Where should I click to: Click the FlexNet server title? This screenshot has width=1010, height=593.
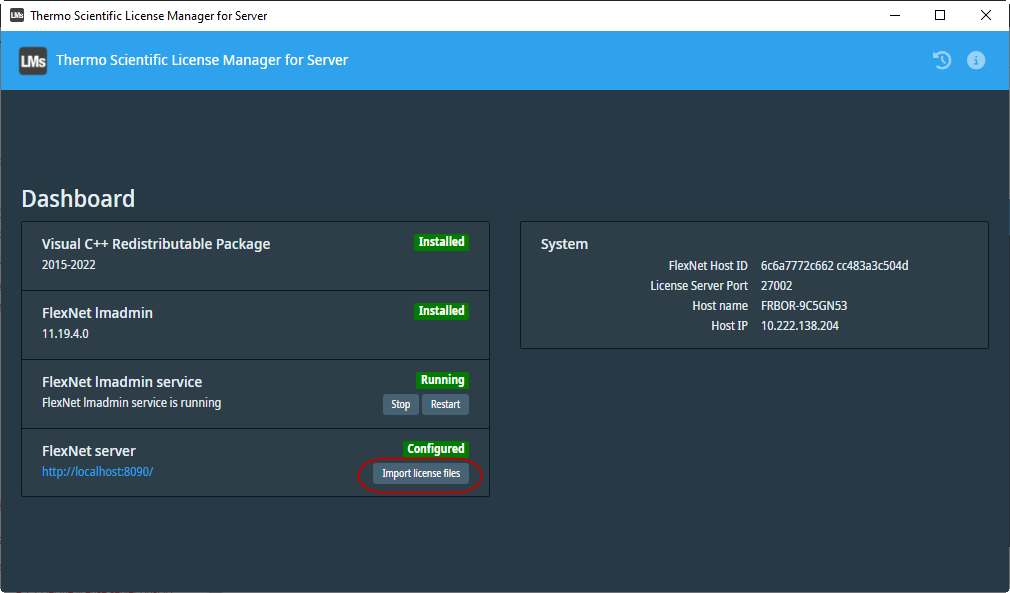pyautogui.click(x=89, y=451)
